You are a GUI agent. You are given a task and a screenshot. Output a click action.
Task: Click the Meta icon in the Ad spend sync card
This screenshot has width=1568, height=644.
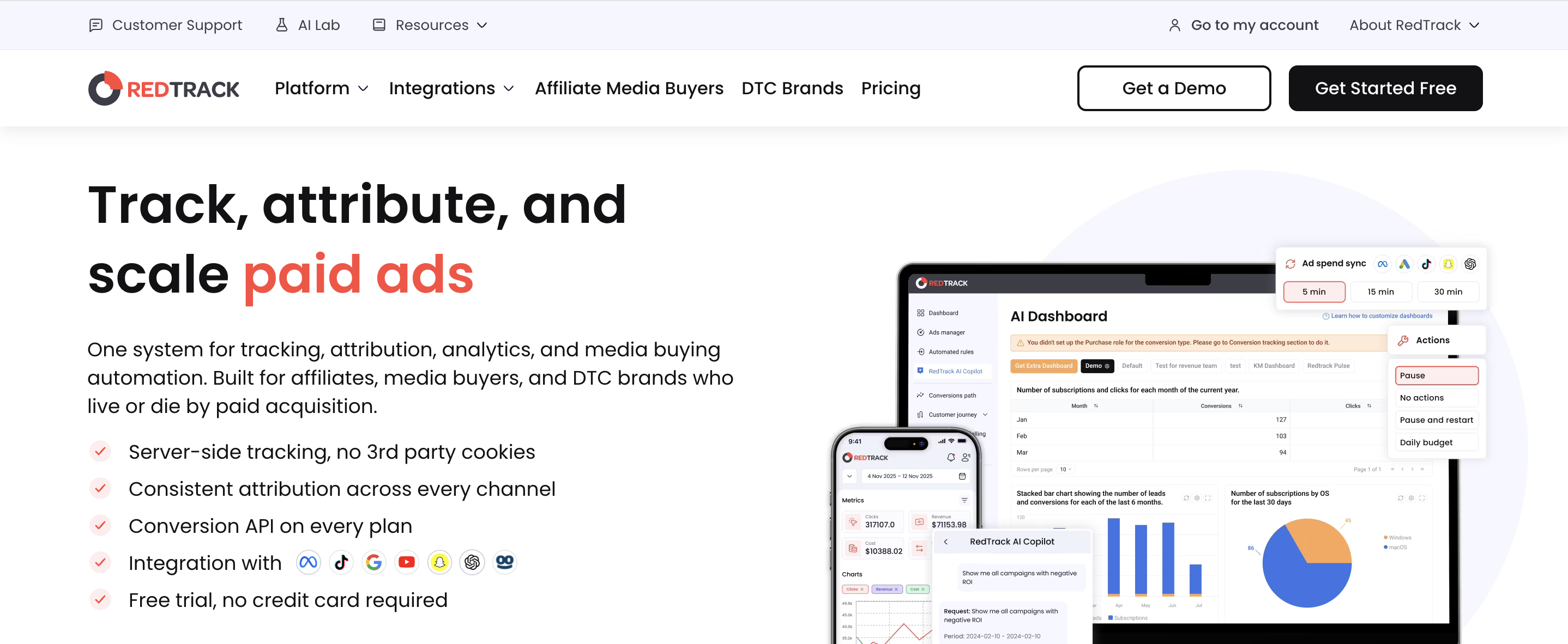click(x=1382, y=264)
